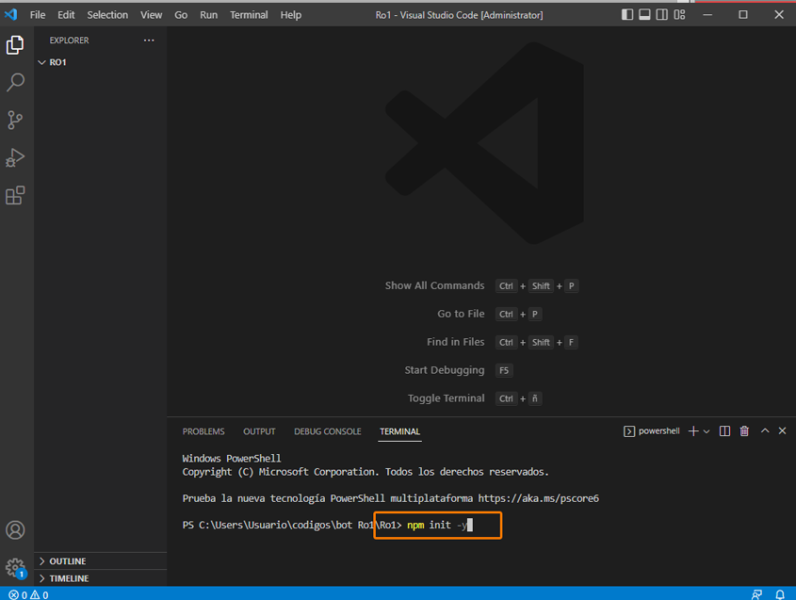Viewport: 796px width, 600px height.
Task: Kill terminal with the trash icon
Action: point(744,431)
